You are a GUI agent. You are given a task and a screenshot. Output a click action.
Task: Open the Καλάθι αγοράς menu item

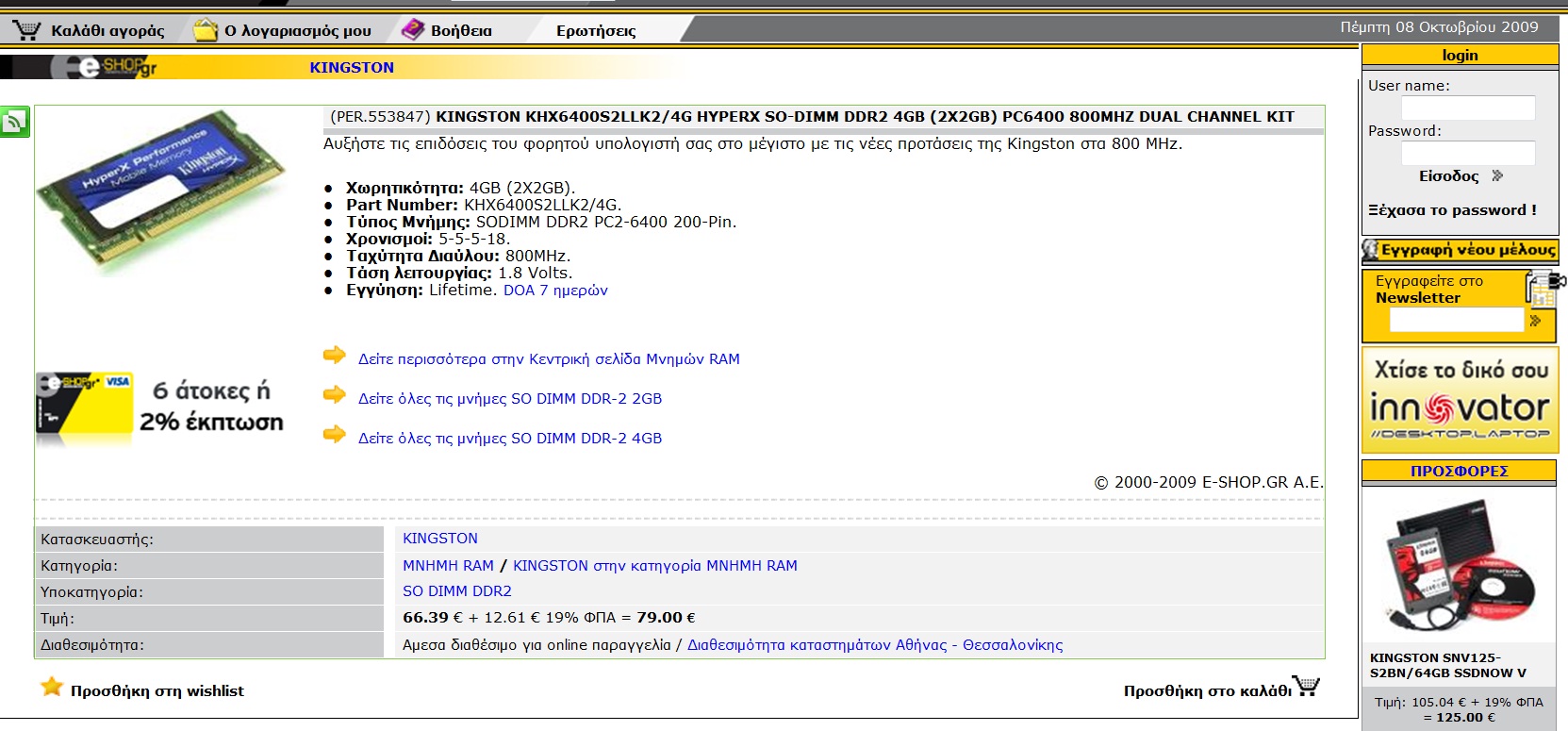tap(107, 31)
